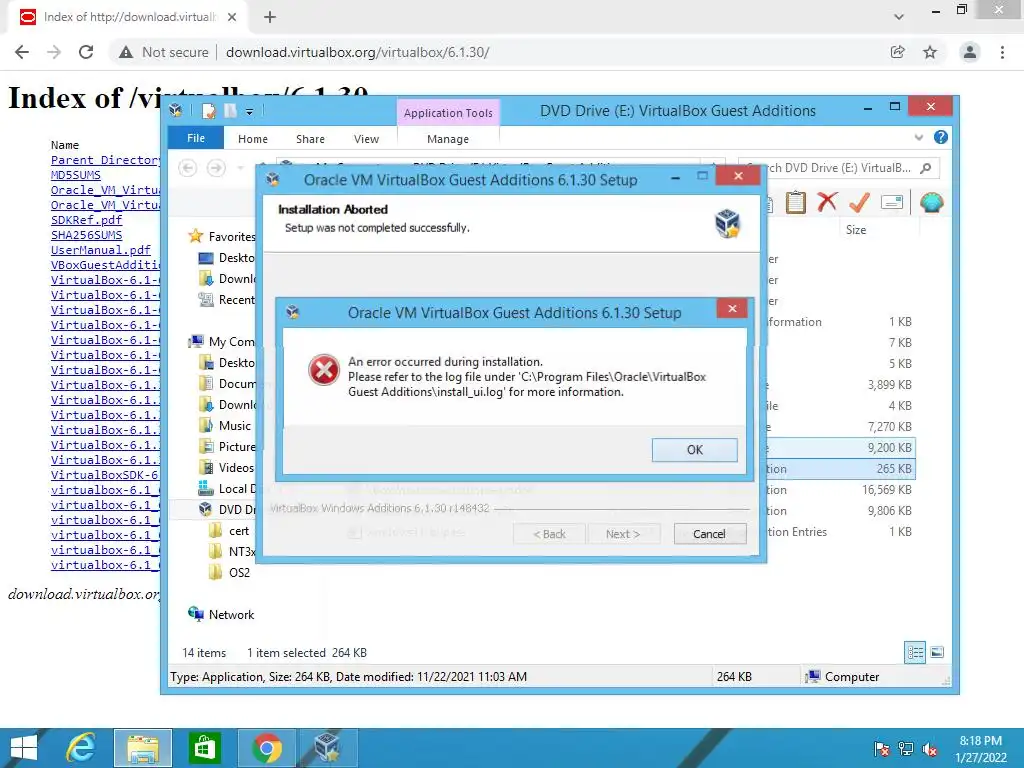
Task: Click the Parent Directory link
Action: click(x=105, y=160)
